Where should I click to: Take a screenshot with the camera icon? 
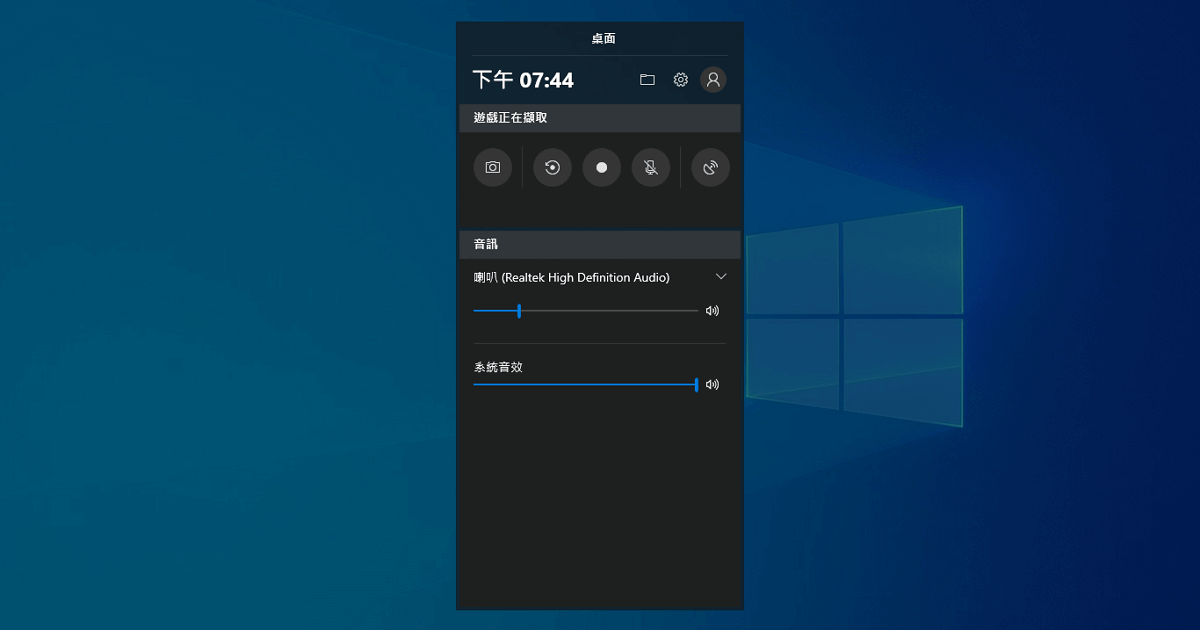492,168
